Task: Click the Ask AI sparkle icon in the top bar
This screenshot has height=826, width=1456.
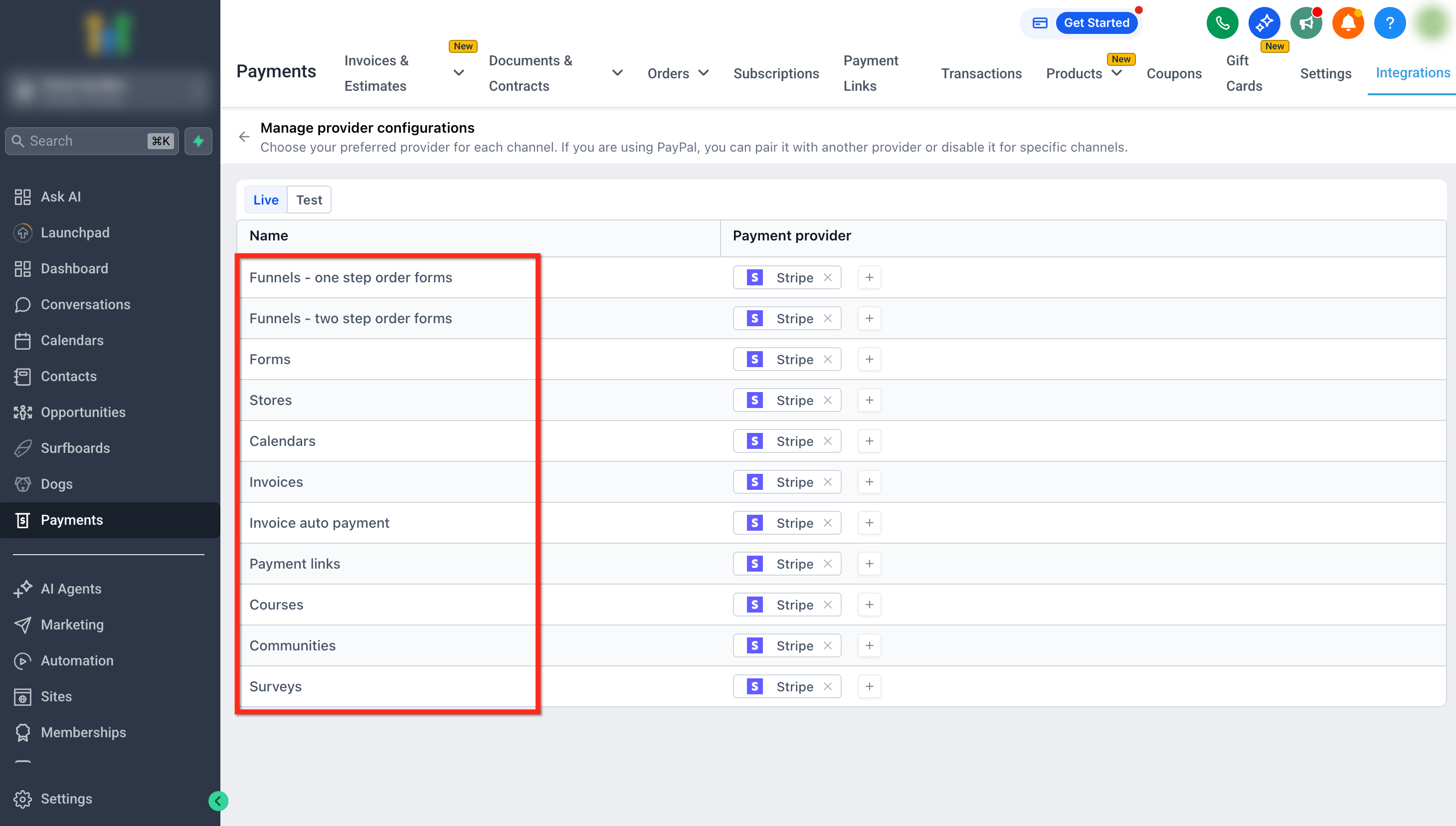Action: (1264, 23)
